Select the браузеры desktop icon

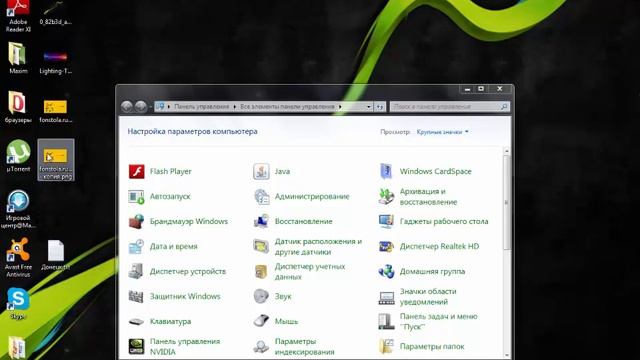click(18, 107)
